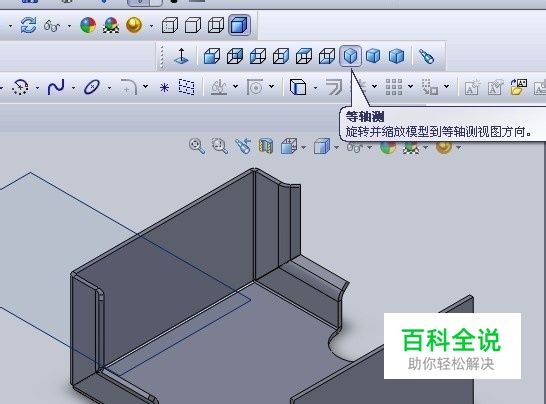The height and width of the screenshot is (404, 546).
Task: Open the heads-up View Settings dropdown arrow
Action: tap(459, 148)
